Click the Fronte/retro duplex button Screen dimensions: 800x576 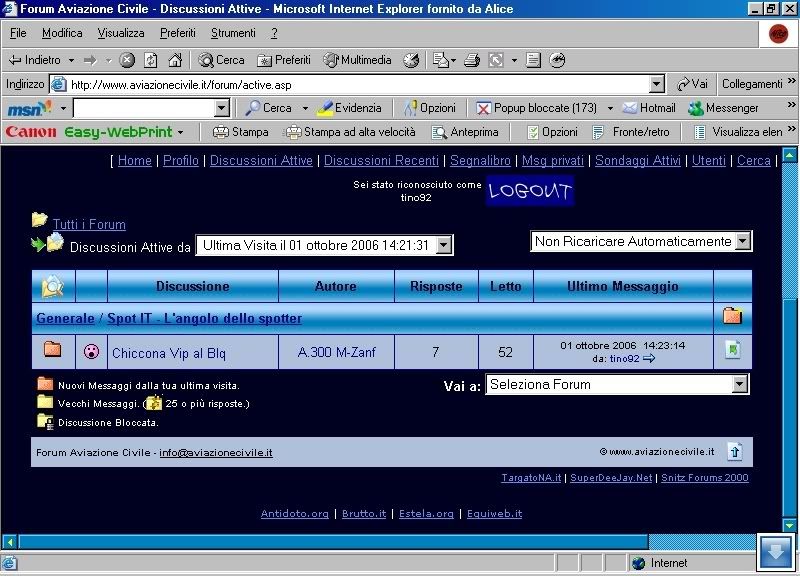[631, 132]
